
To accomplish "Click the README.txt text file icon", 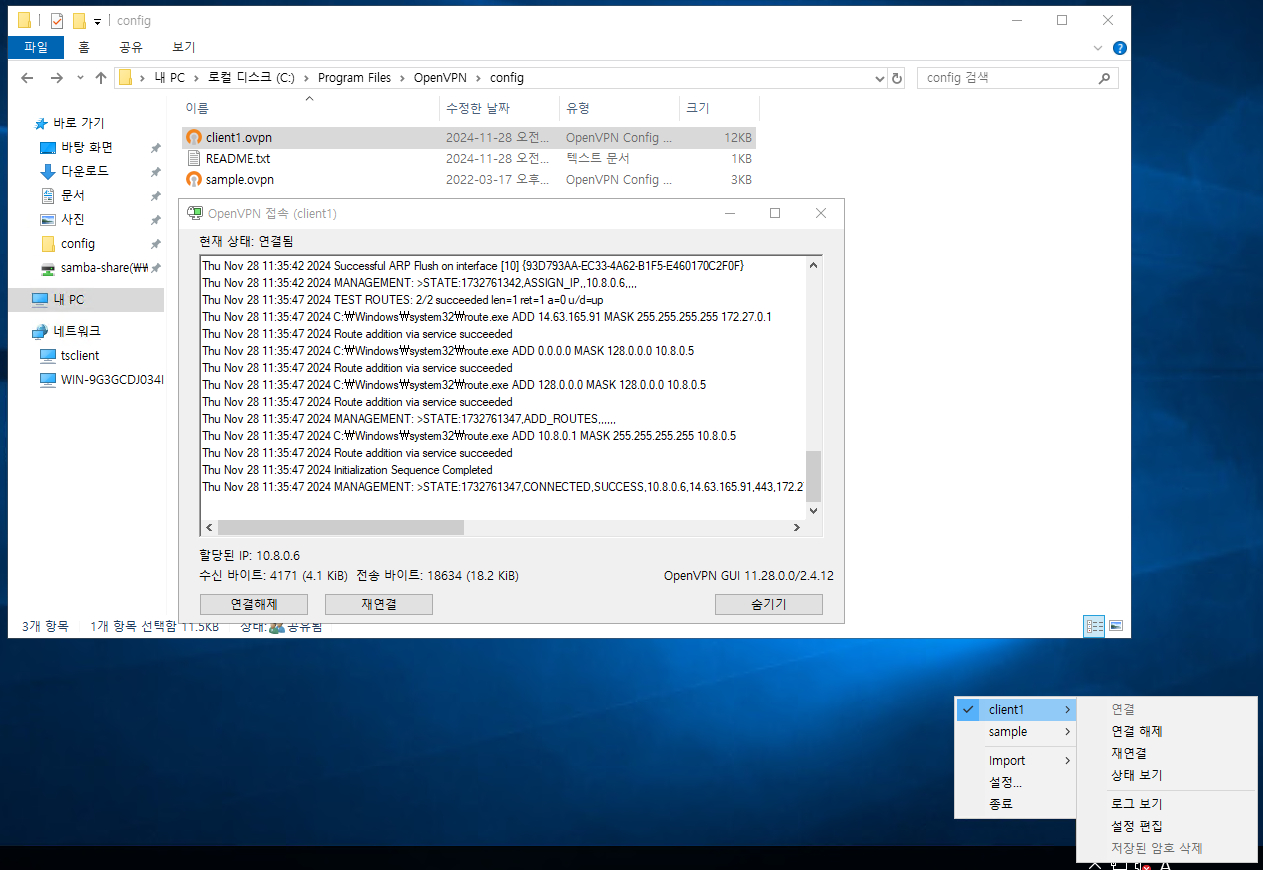I will (x=194, y=159).
